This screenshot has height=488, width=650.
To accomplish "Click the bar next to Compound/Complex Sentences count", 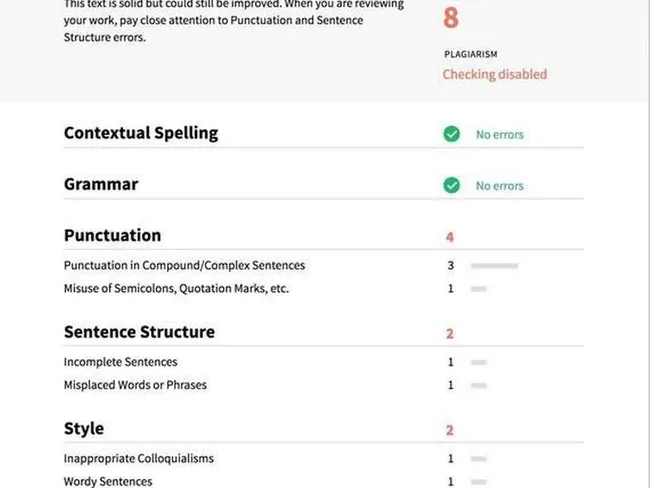I will click(494, 266).
